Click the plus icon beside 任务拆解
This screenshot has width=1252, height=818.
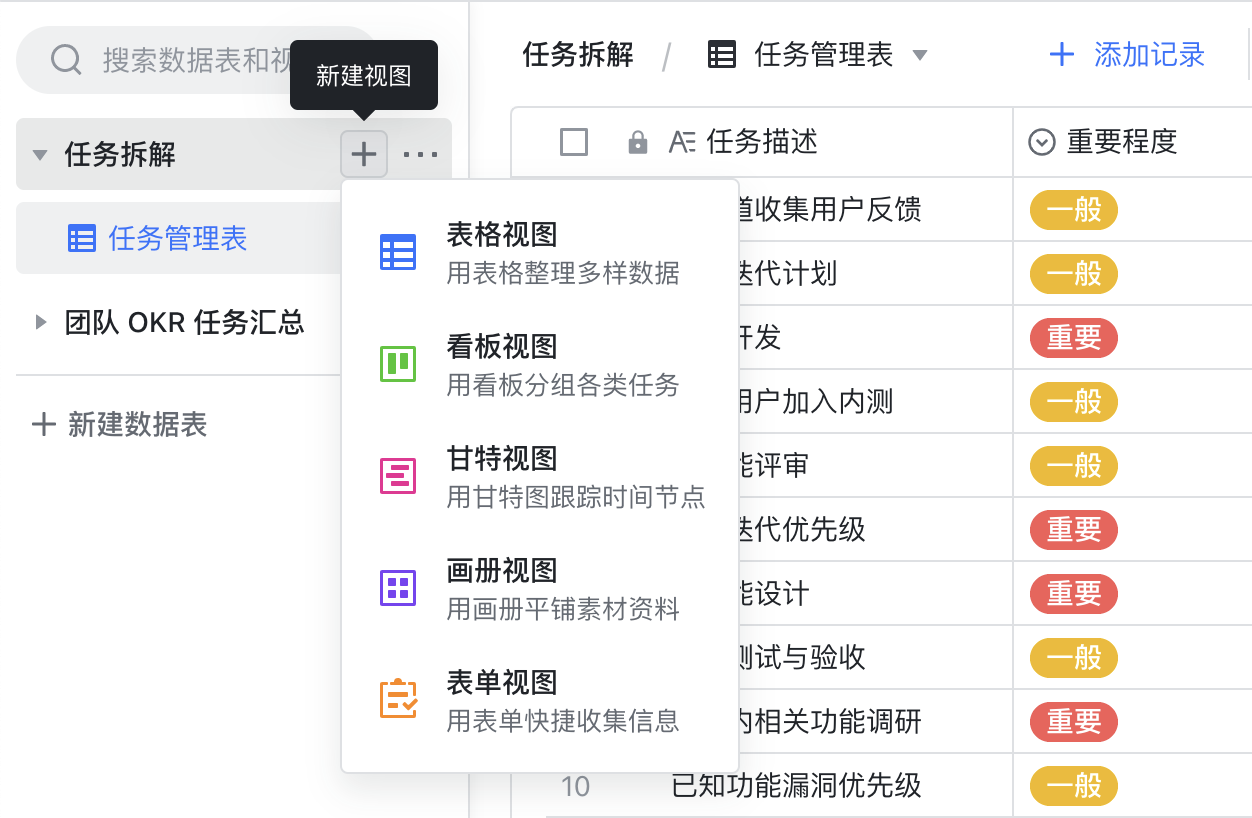click(x=364, y=154)
